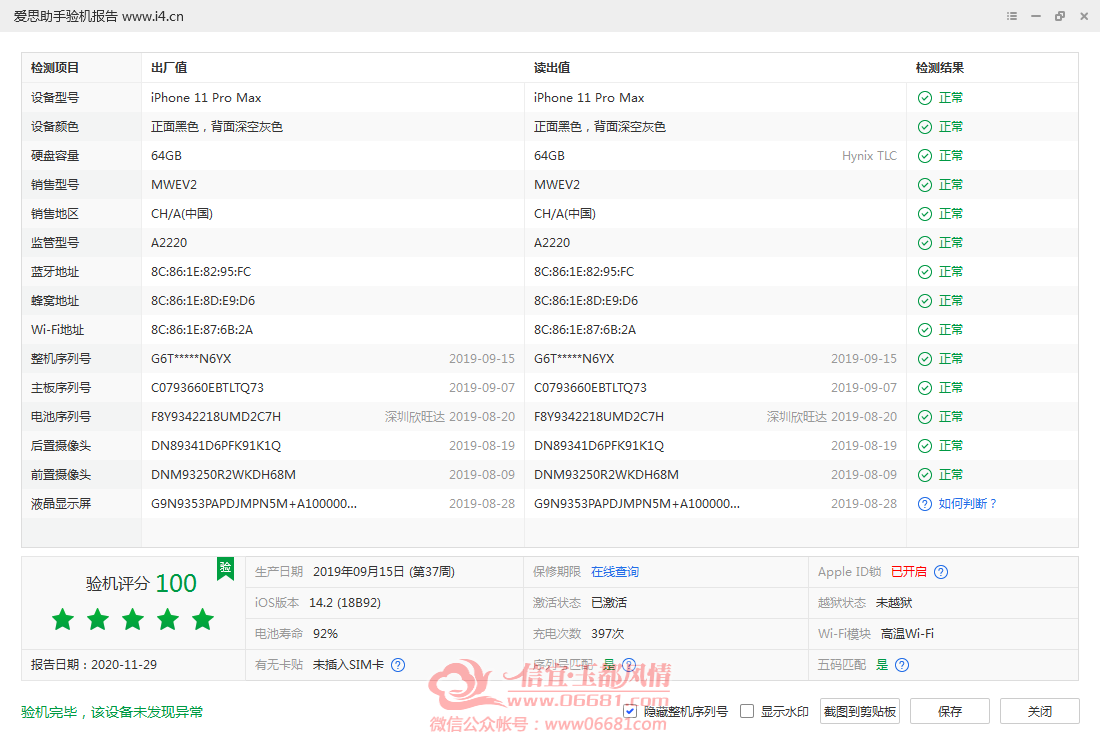Screen dimensions: 1100x749
Task: Open the 在线查询 warranty link
Action: (x=615, y=572)
